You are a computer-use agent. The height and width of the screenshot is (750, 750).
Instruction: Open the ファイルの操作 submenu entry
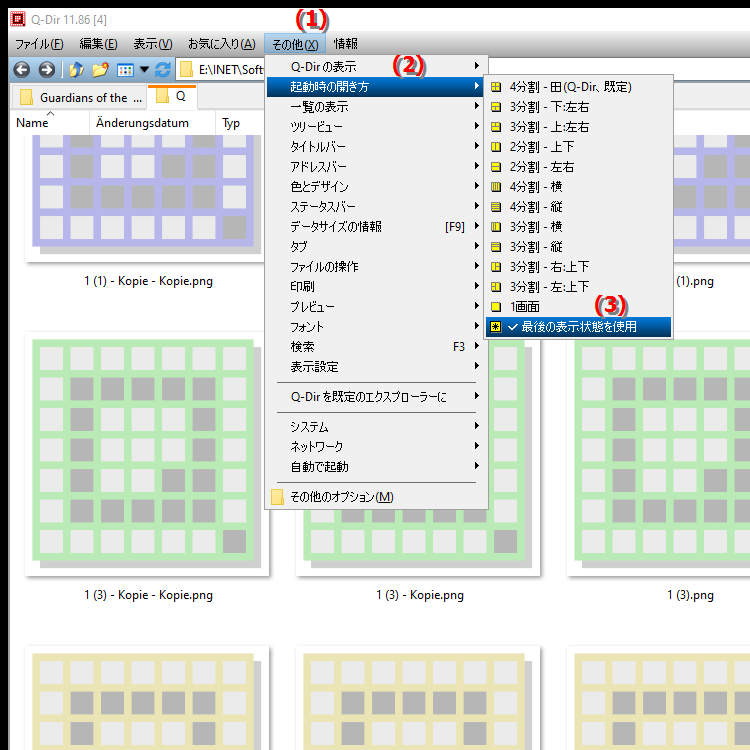coord(377,266)
